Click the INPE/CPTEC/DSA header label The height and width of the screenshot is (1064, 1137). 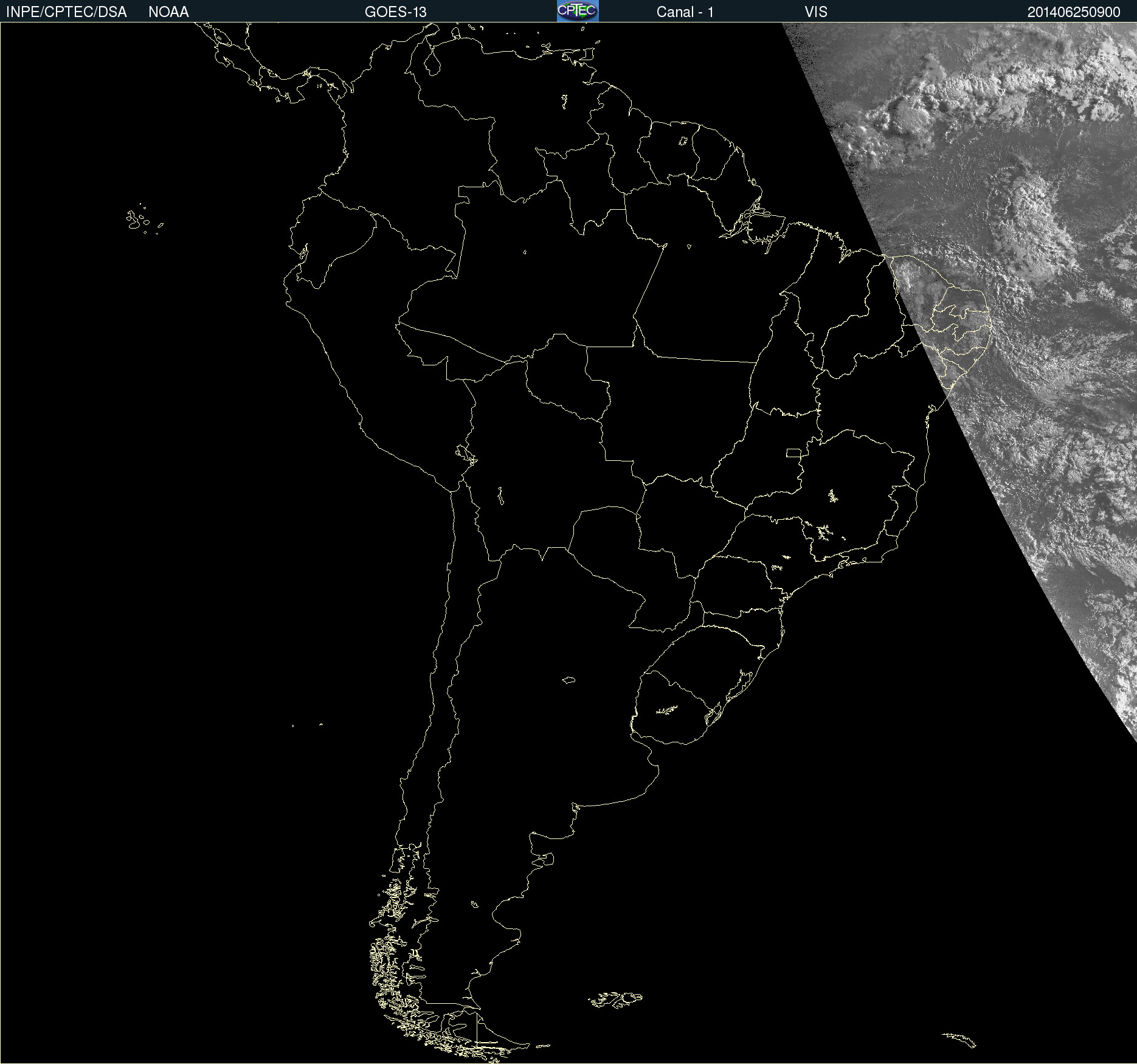[x=66, y=12]
